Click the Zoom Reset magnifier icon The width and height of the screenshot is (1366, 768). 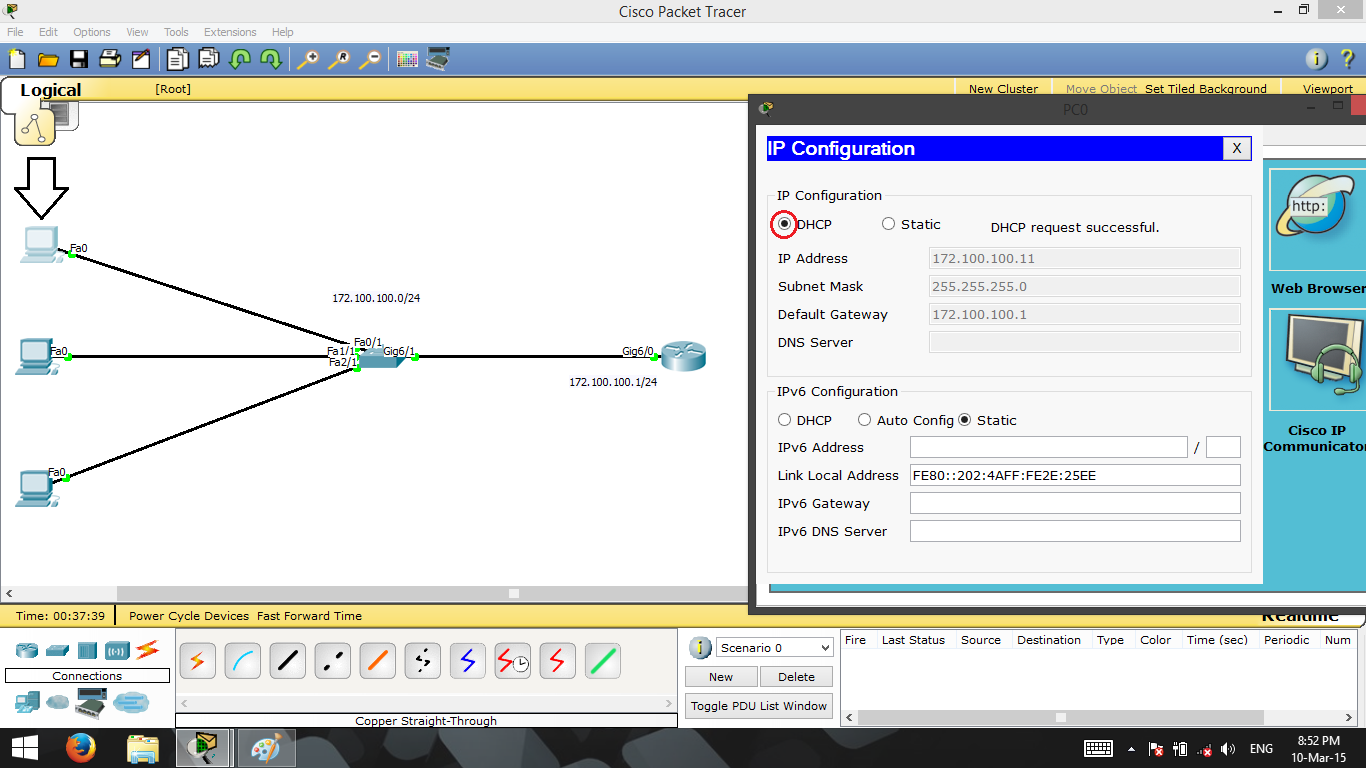340,58
